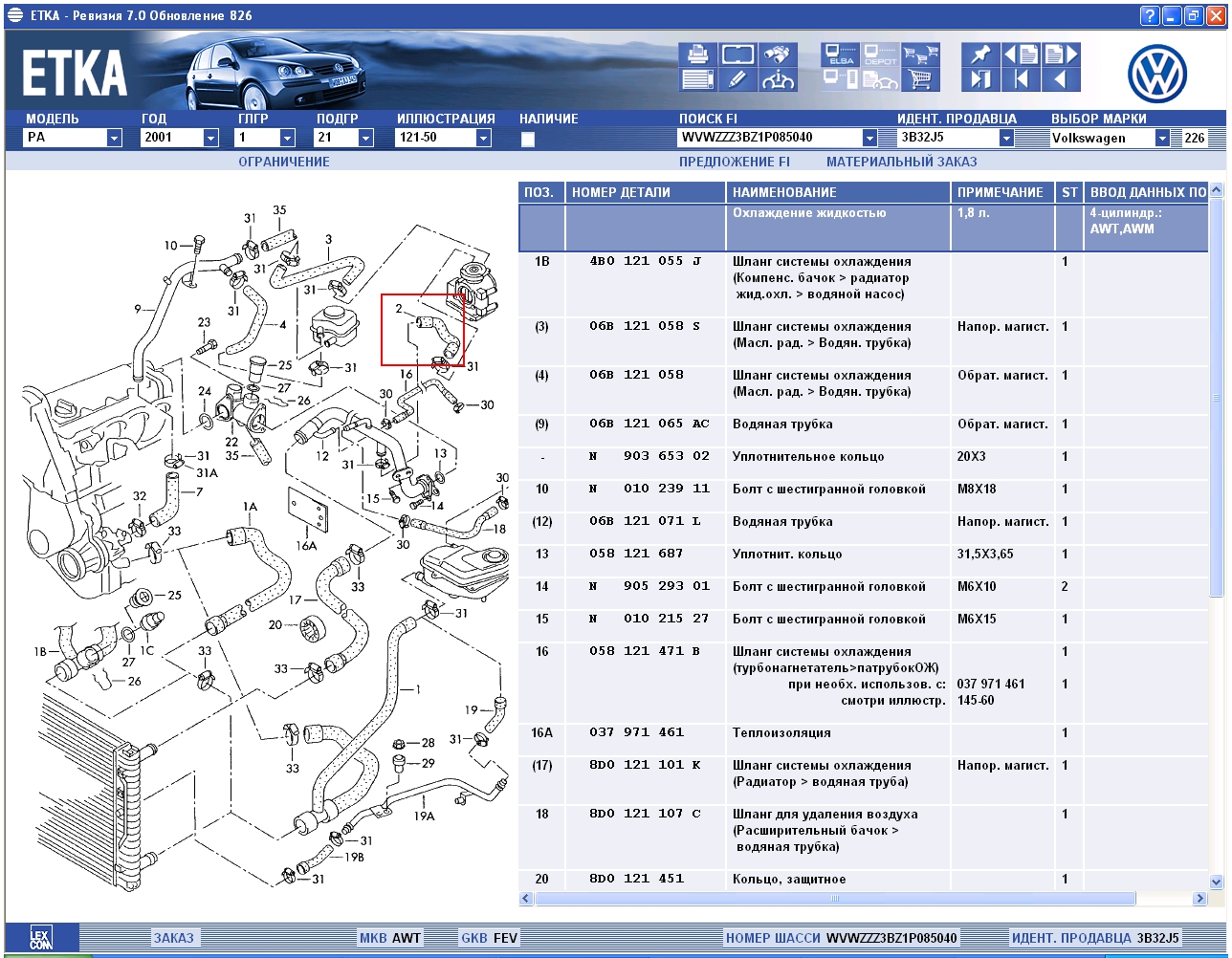
Task: Select part number 4B0 121 055 J
Action: (646, 261)
